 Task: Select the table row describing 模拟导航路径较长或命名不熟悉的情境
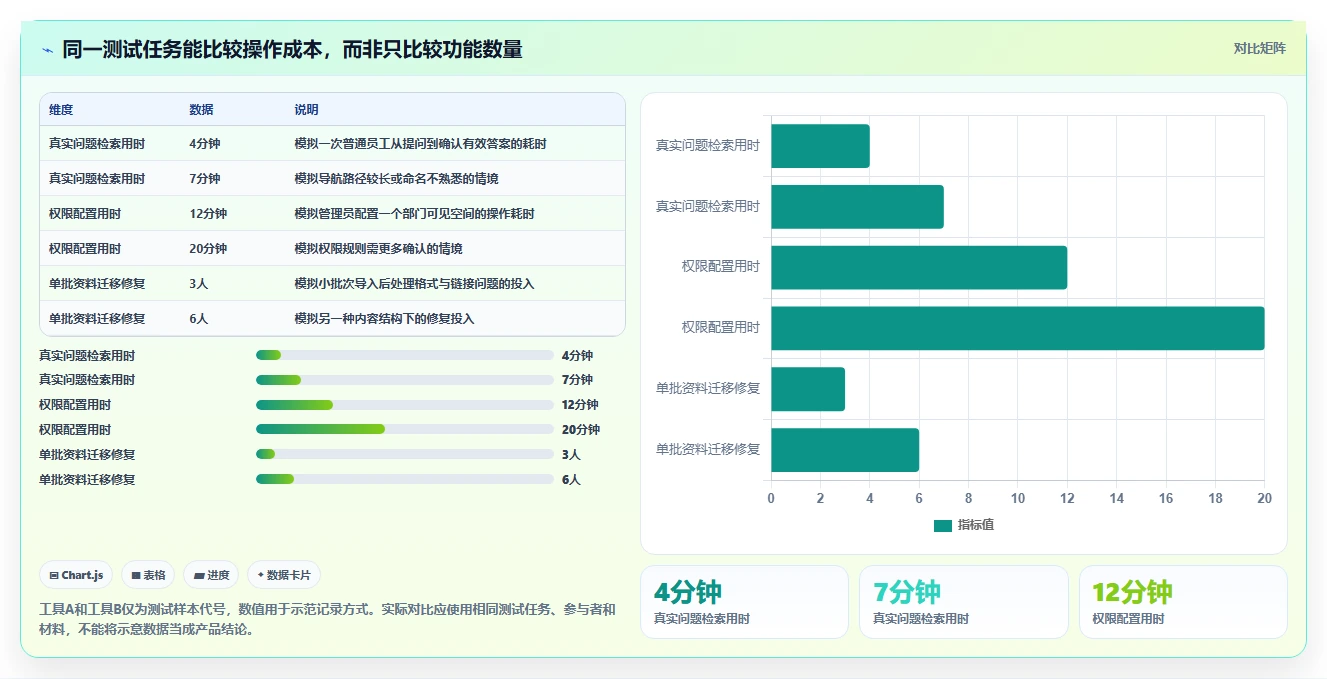point(332,179)
